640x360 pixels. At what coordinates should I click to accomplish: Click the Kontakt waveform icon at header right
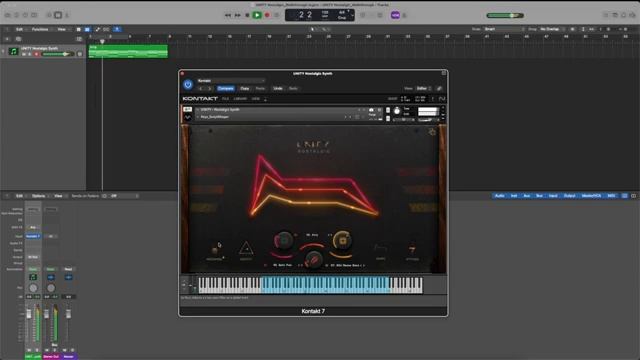click(x=442, y=99)
